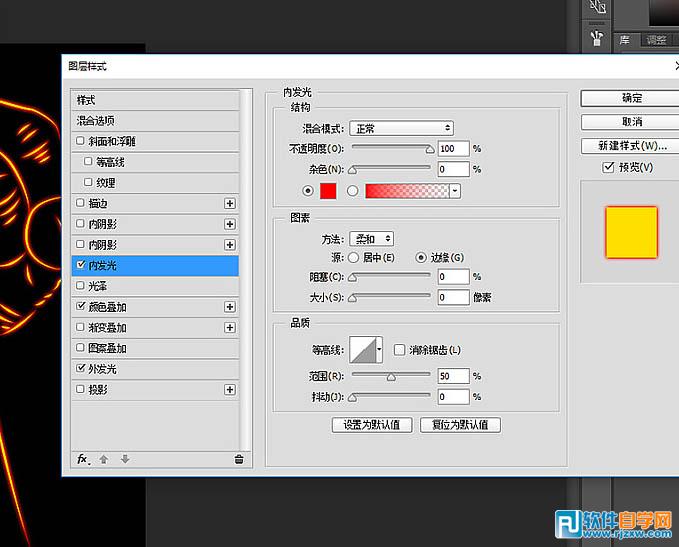Click plus icon beside second 内阴影
The image size is (679, 547).
pyautogui.click(x=230, y=245)
